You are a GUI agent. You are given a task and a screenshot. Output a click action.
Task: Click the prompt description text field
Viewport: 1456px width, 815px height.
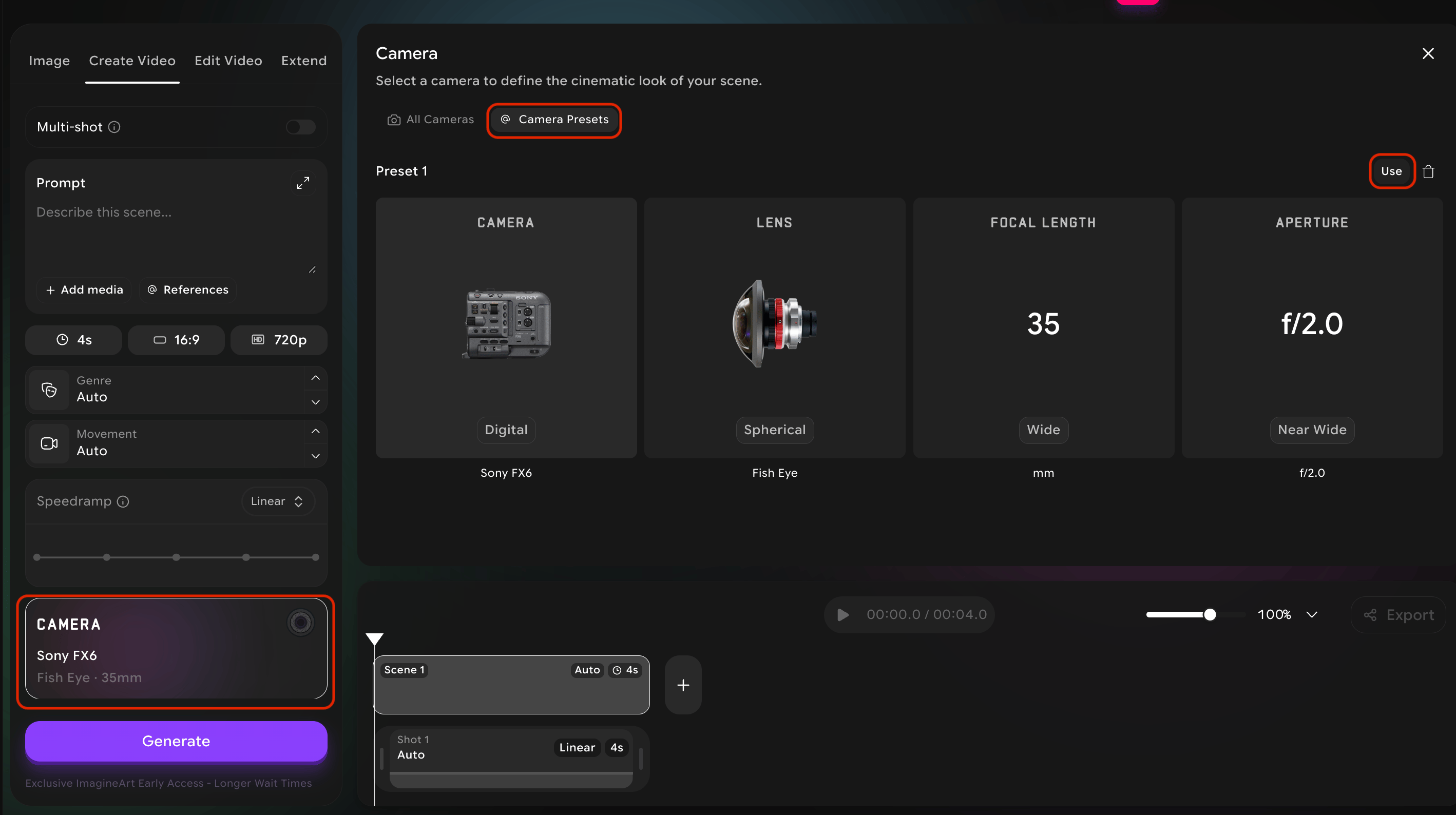point(175,238)
